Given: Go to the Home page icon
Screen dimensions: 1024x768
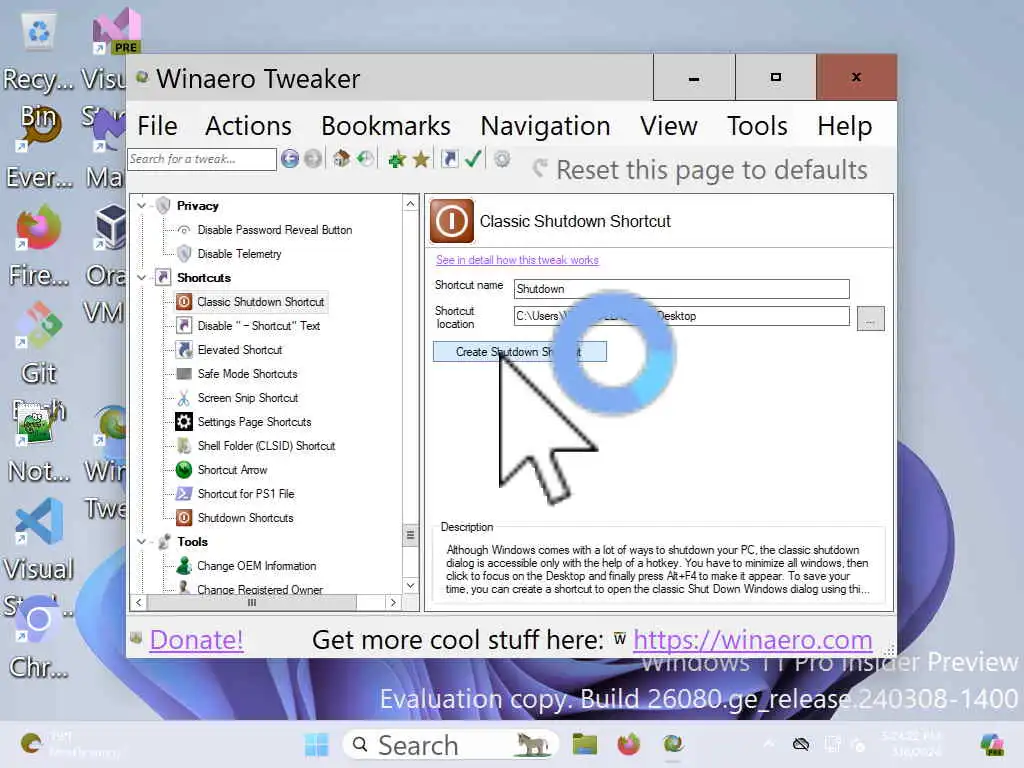Looking at the screenshot, I should tap(341, 159).
